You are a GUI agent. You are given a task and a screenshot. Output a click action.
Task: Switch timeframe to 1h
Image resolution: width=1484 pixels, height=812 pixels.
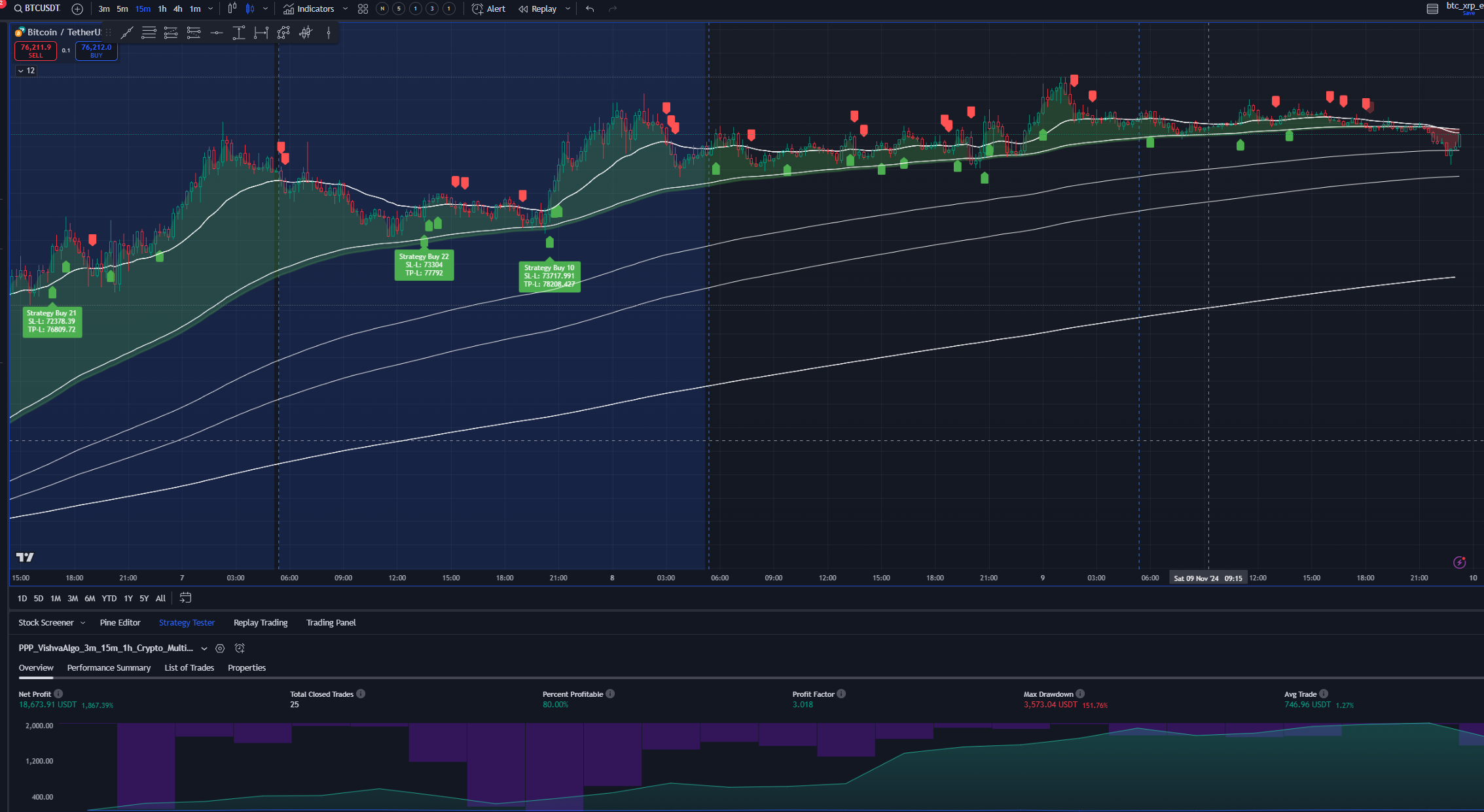pyautogui.click(x=162, y=9)
